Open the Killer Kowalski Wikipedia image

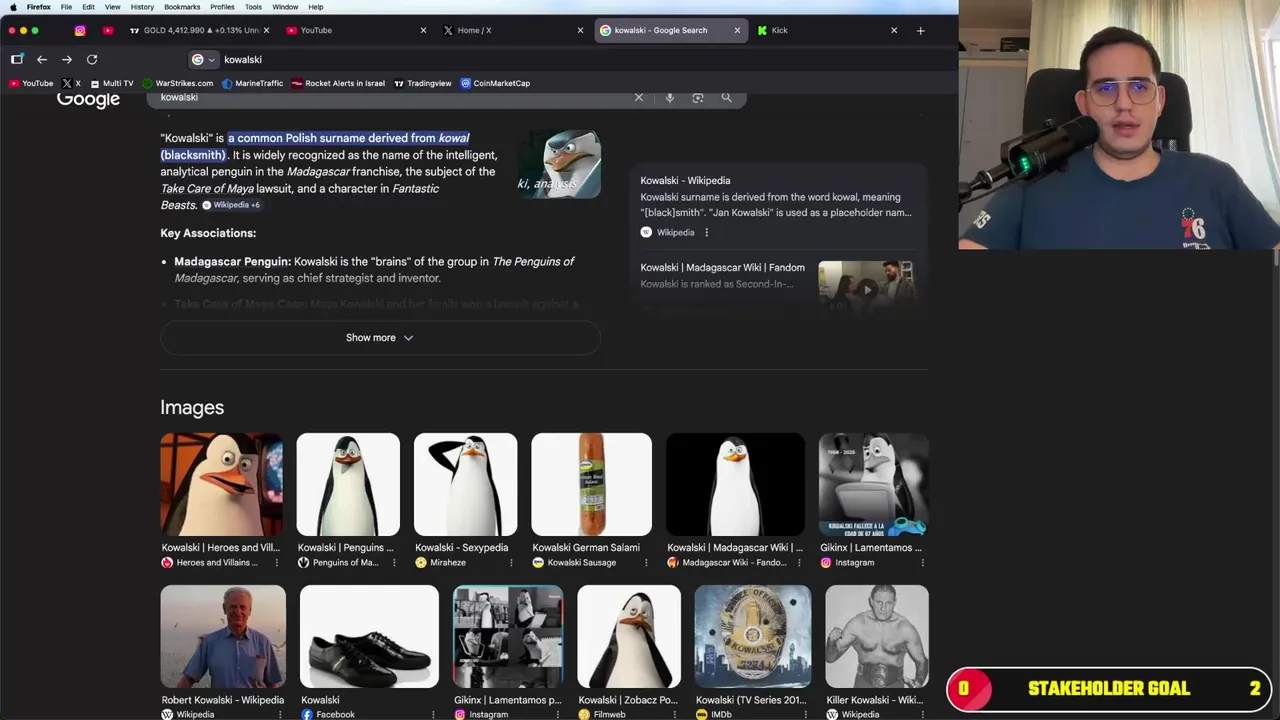click(x=877, y=637)
